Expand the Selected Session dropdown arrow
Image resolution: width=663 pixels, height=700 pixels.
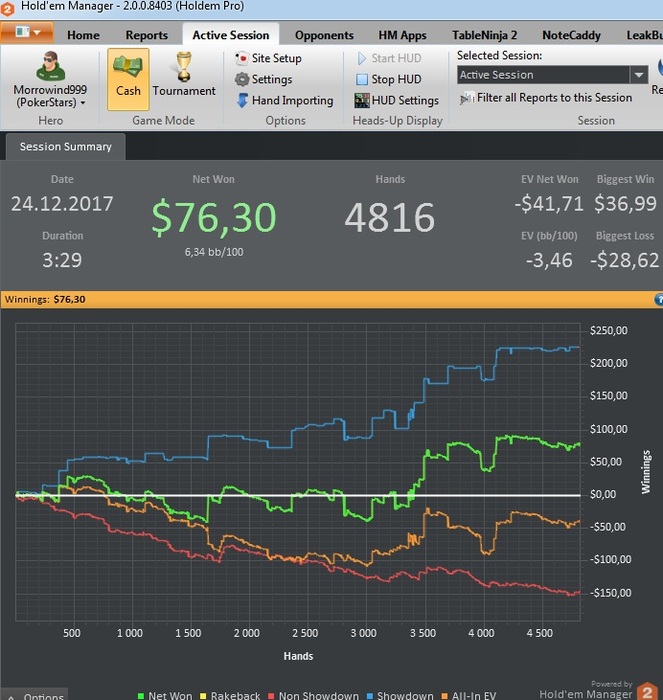pyautogui.click(x=639, y=75)
